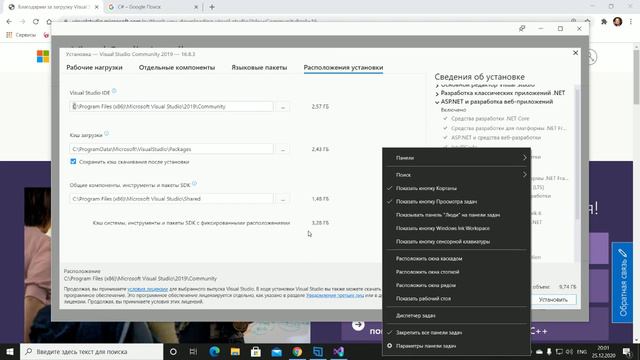Image resolution: width=640 pixels, height=360 pixels.
Task: Toggle Показать кнопку сенсорной клавиатуры
Action: click(456, 242)
